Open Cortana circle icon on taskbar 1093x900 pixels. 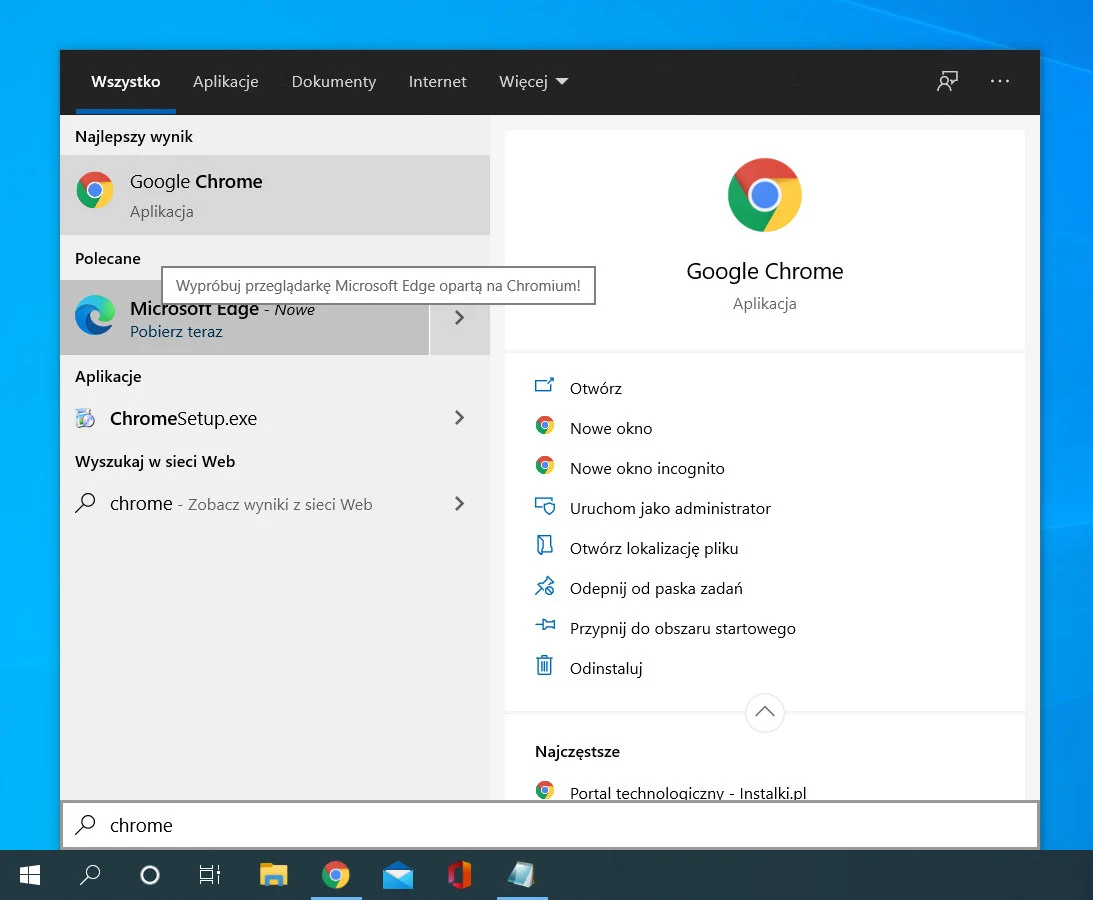(150, 876)
